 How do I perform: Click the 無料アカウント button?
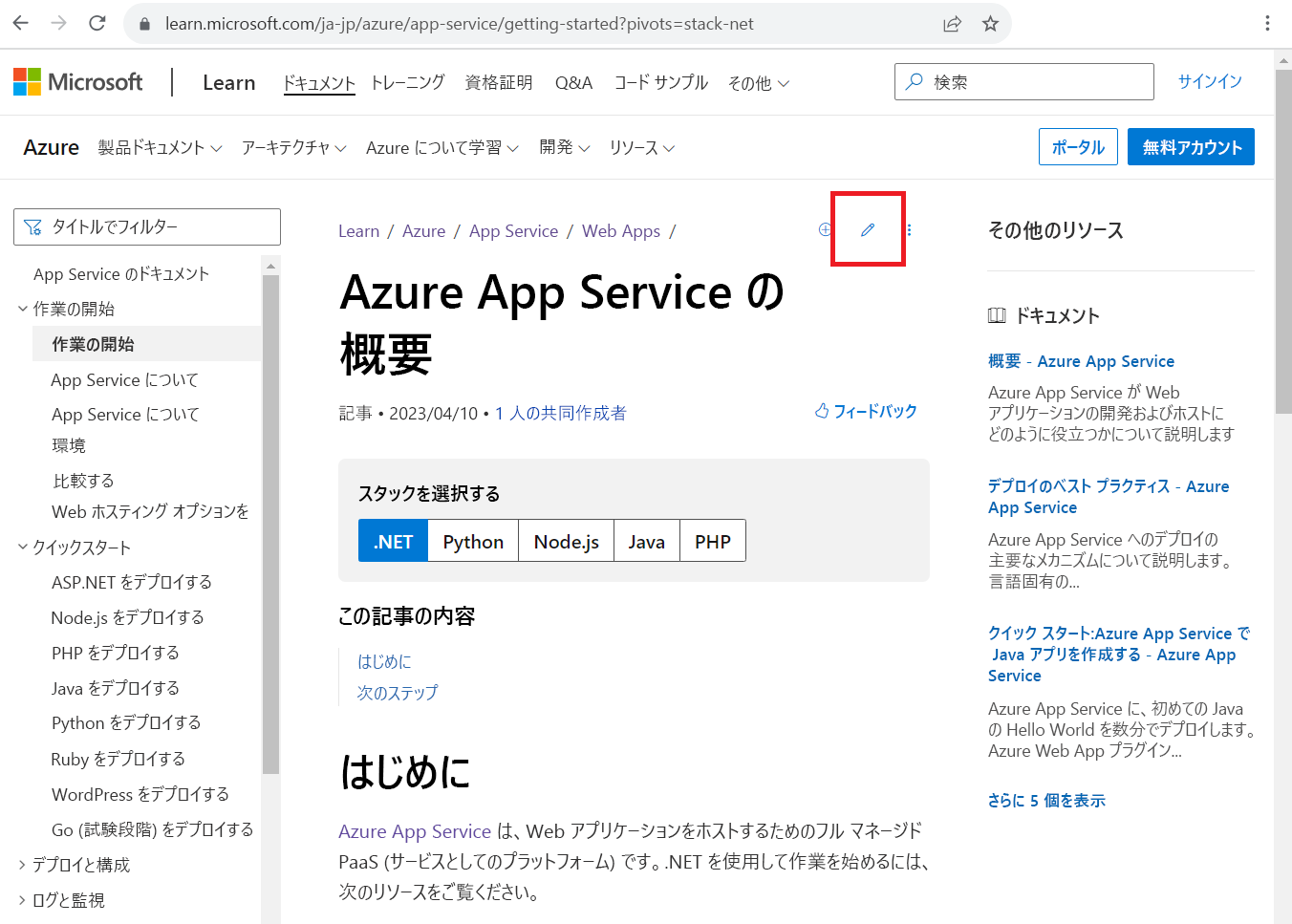pos(1191,147)
